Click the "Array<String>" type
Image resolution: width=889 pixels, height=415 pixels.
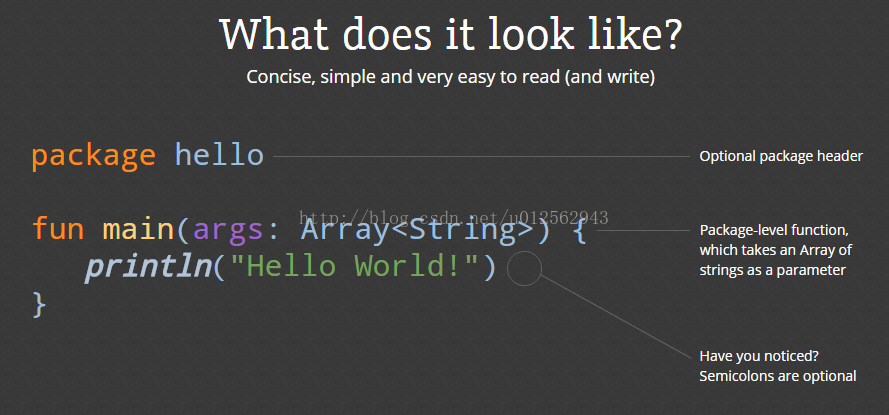(x=417, y=230)
